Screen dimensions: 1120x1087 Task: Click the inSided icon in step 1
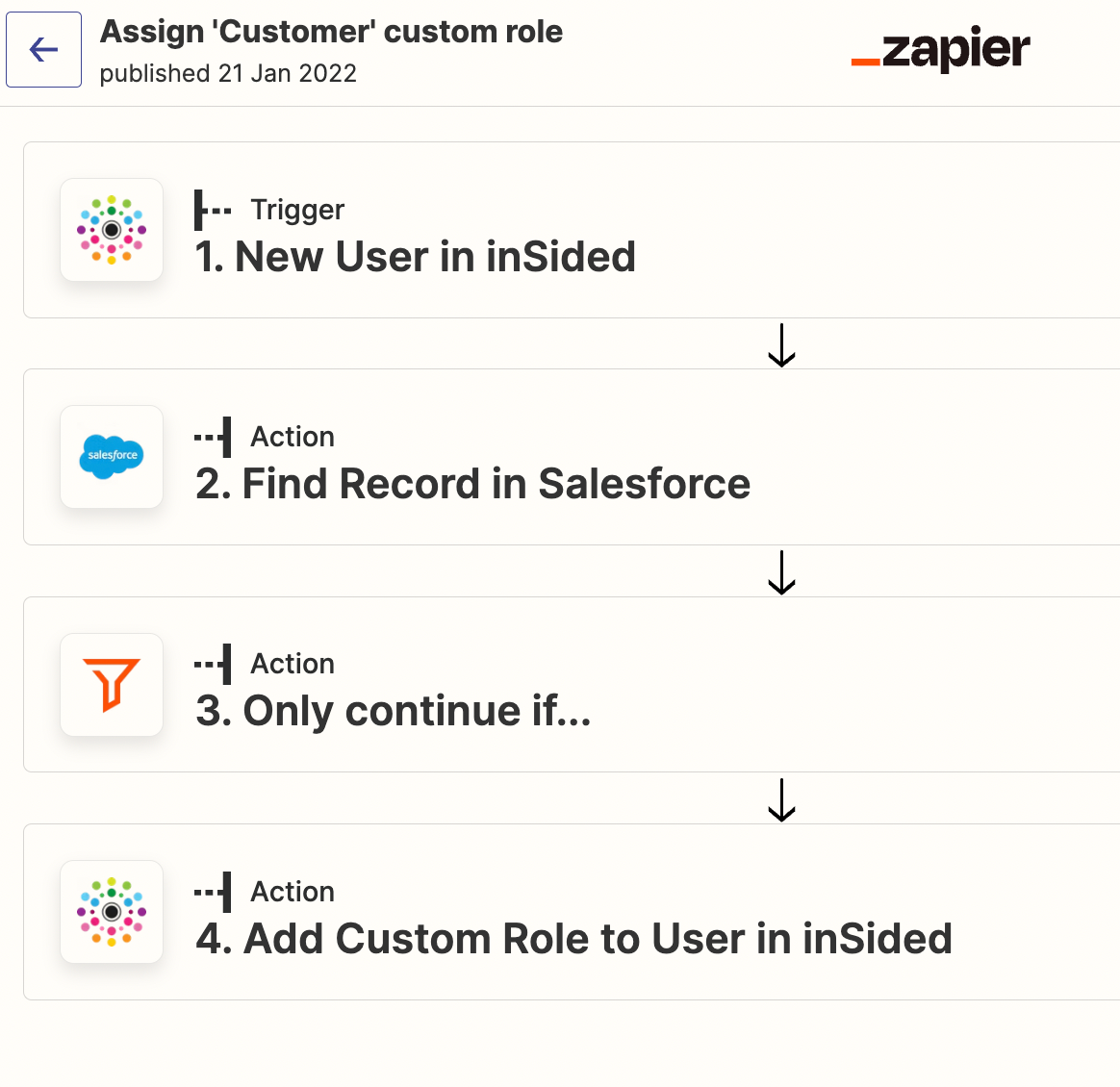pos(112,229)
